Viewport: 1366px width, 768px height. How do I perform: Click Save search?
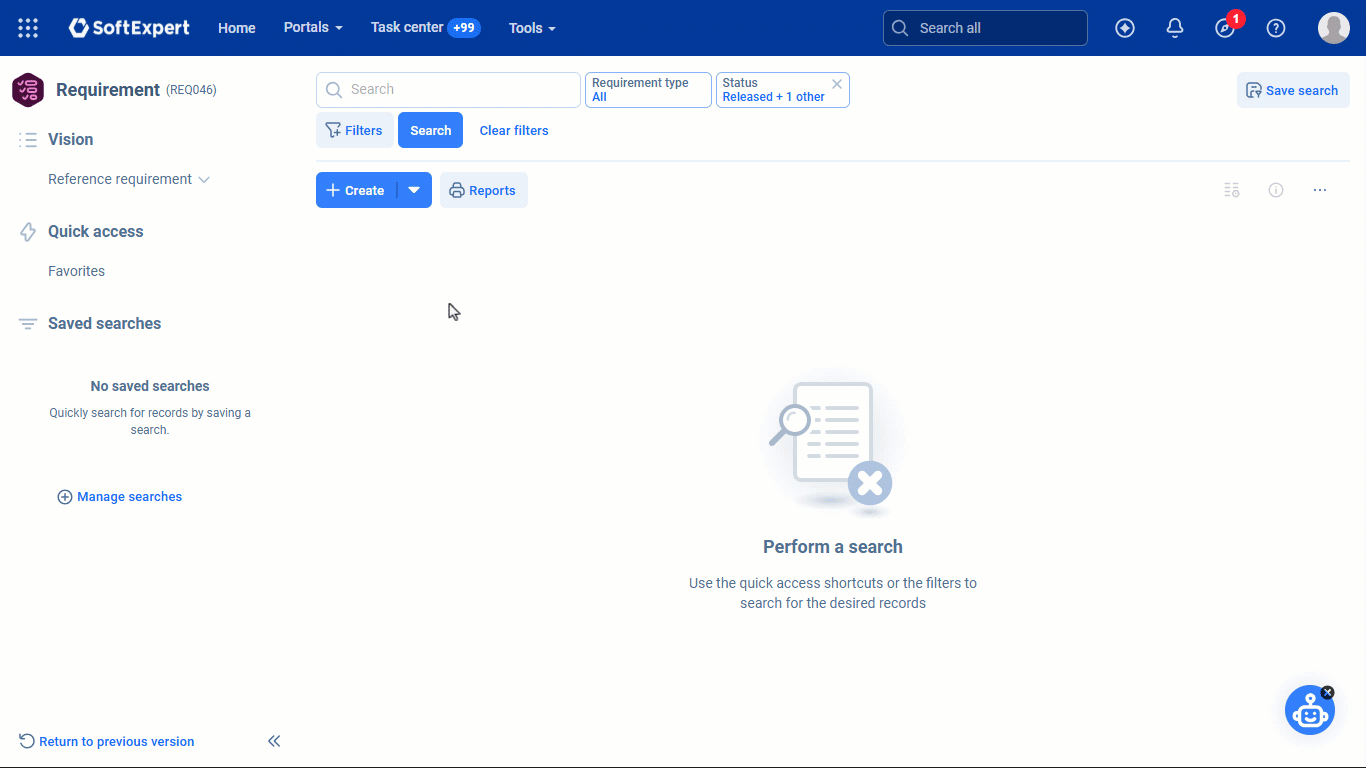tap(1293, 90)
